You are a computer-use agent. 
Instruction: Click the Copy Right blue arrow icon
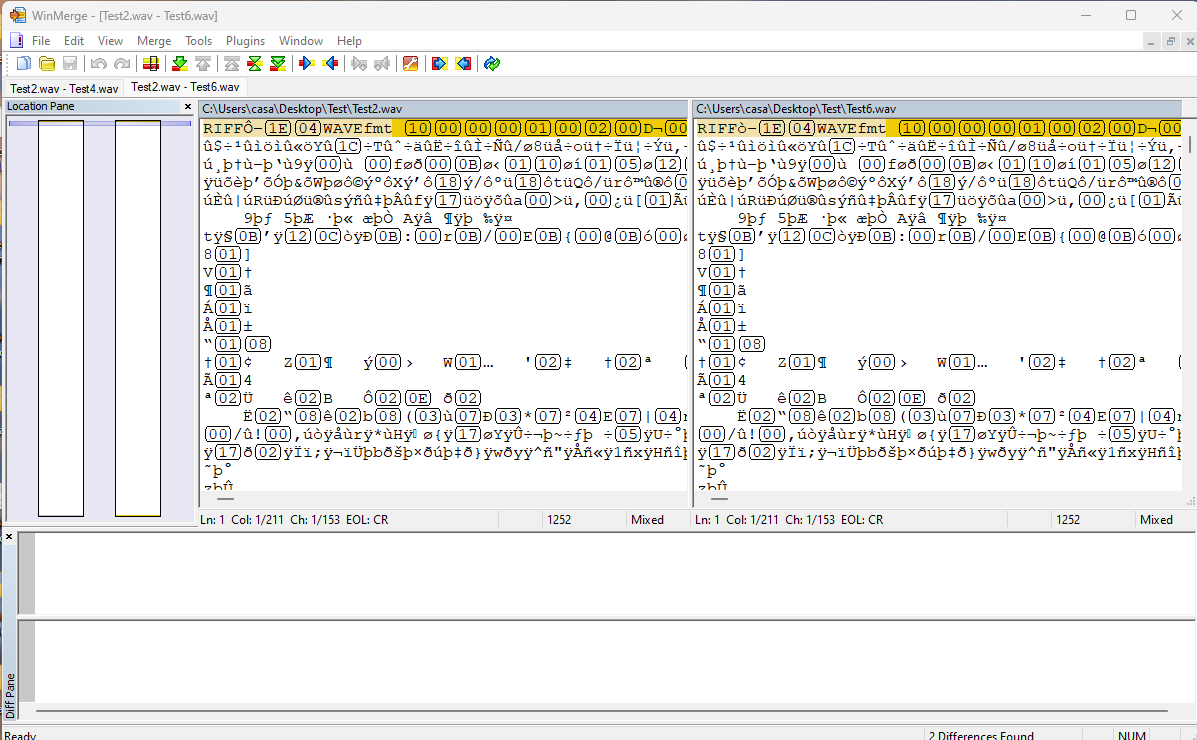coord(307,63)
